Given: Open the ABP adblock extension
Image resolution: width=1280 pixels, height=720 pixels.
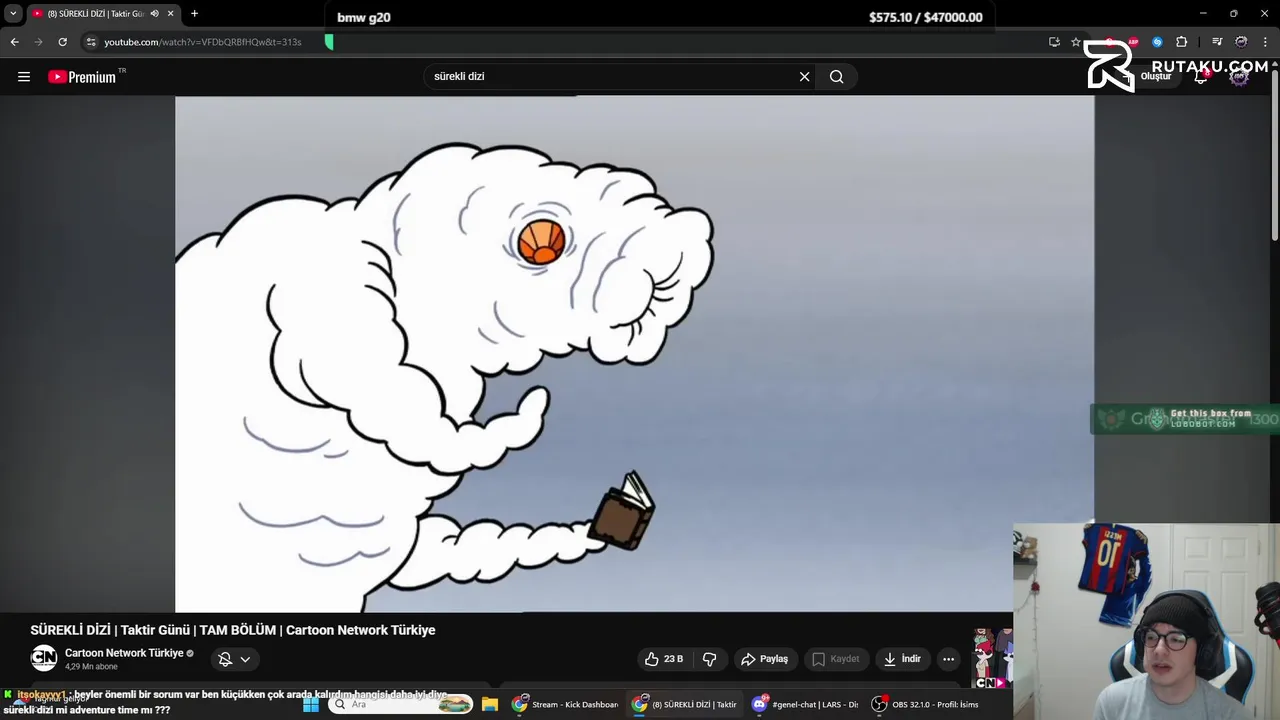Looking at the screenshot, I should tap(1133, 42).
